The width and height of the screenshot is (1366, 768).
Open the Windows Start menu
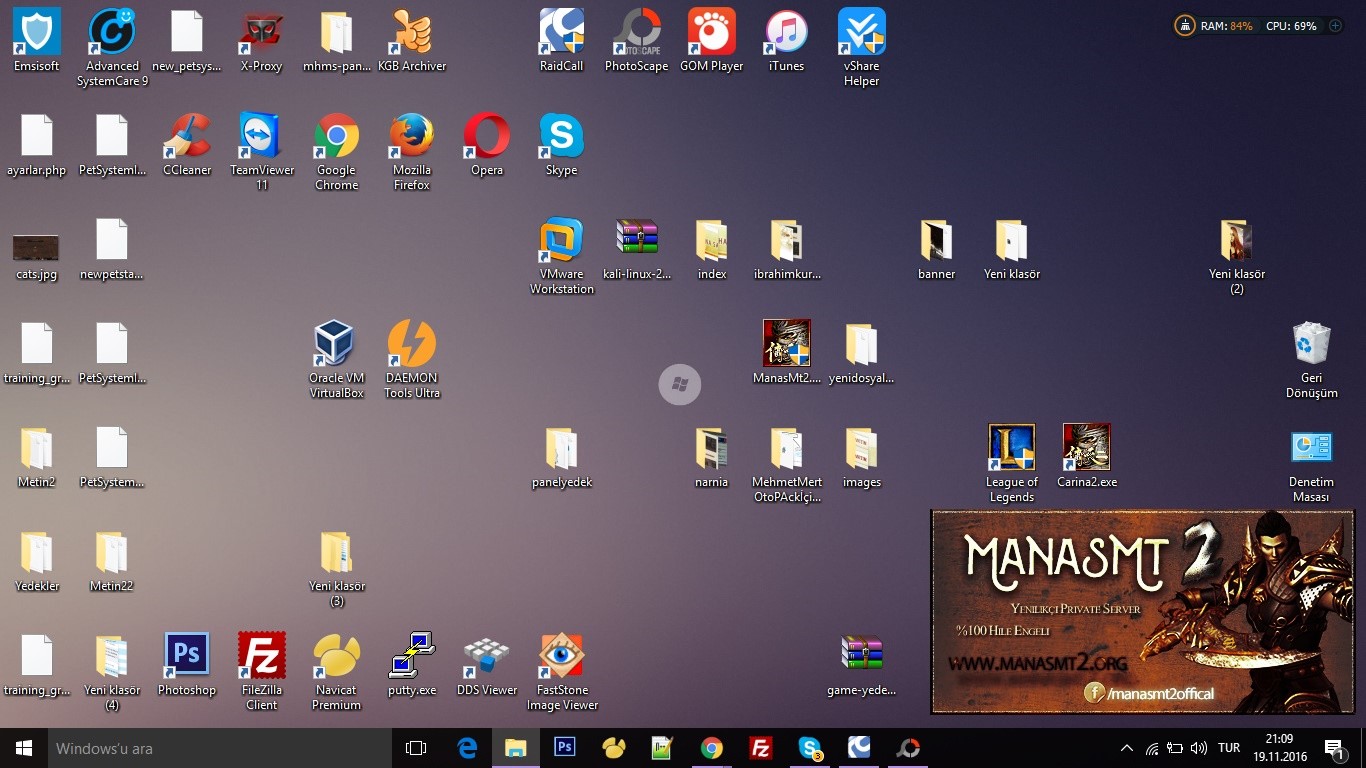pos(24,748)
